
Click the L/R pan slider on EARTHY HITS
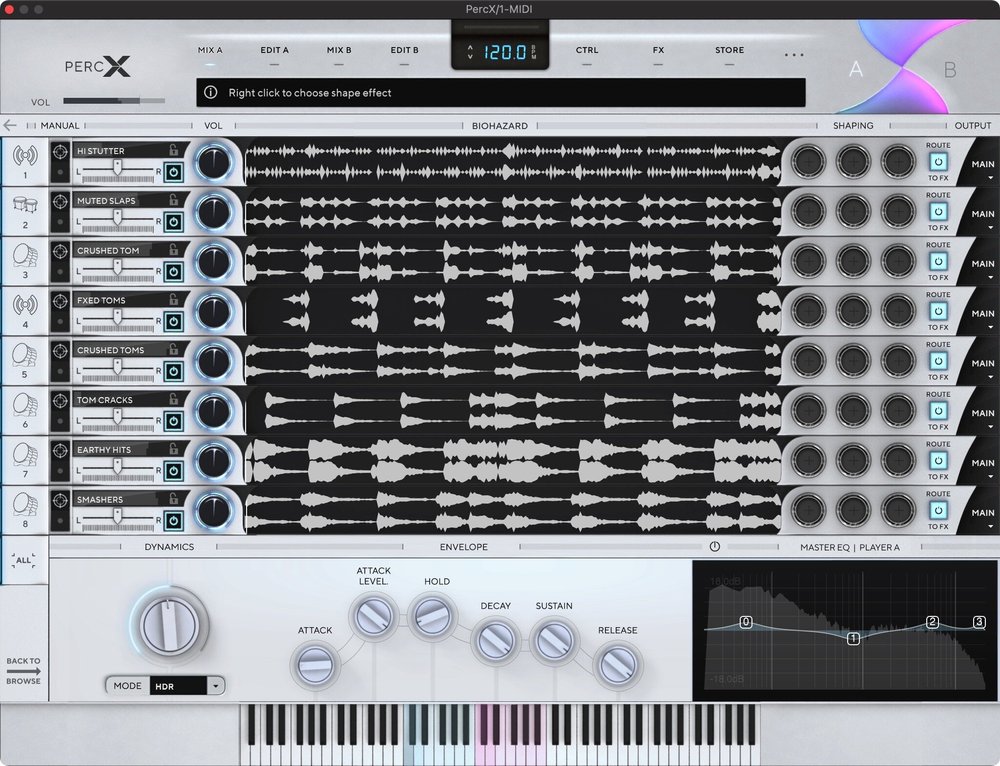point(118,469)
